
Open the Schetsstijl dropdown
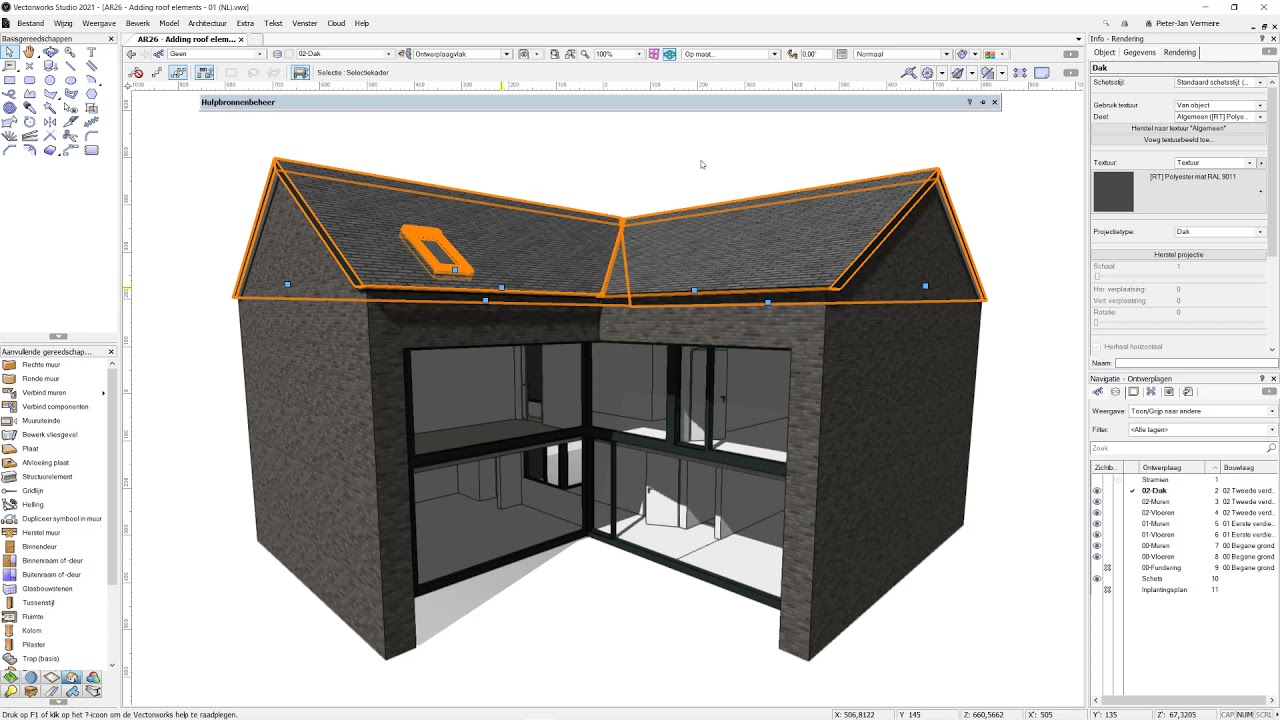click(x=1220, y=82)
